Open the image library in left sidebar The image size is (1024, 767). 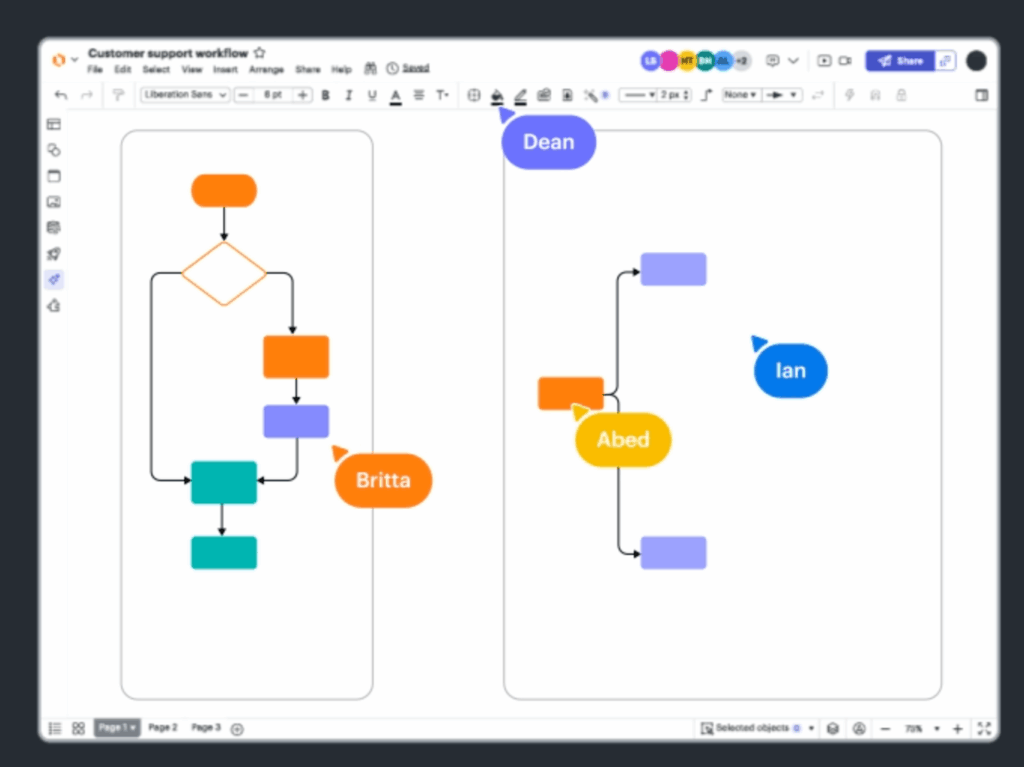(53, 201)
